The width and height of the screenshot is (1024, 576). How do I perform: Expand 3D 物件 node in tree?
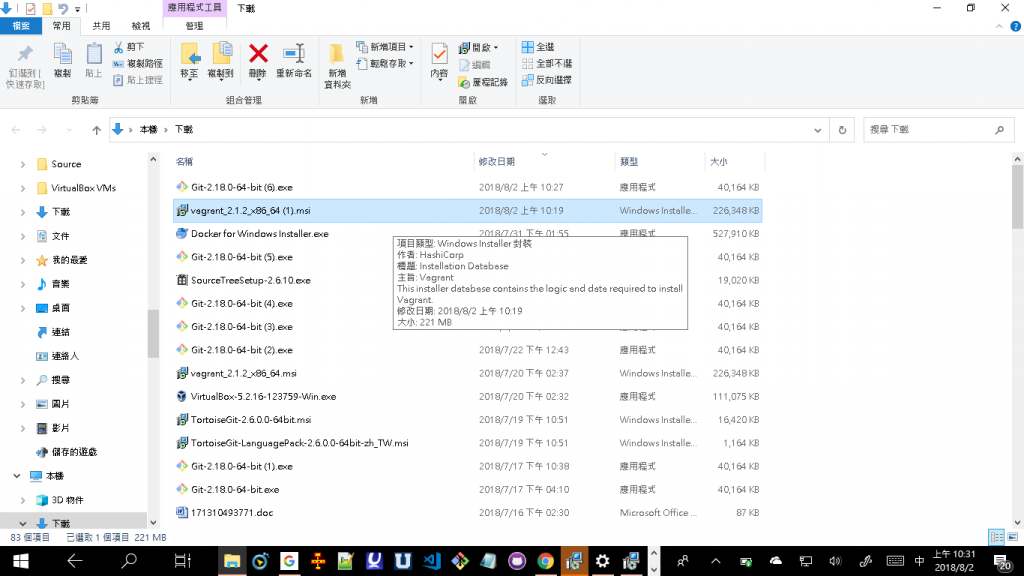23,500
